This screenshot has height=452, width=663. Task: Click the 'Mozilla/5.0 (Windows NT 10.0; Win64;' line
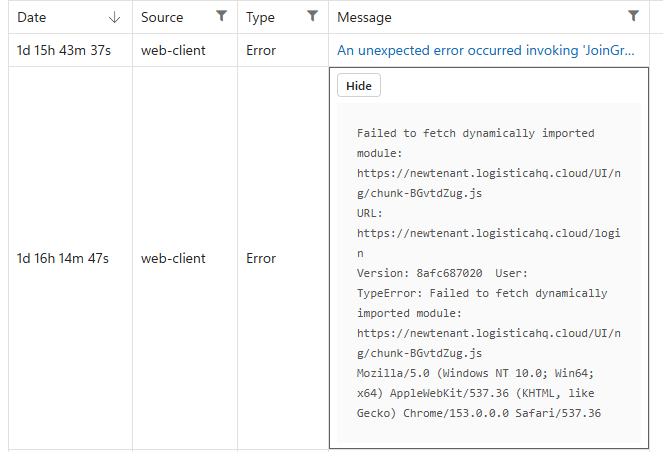click(x=475, y=373)
